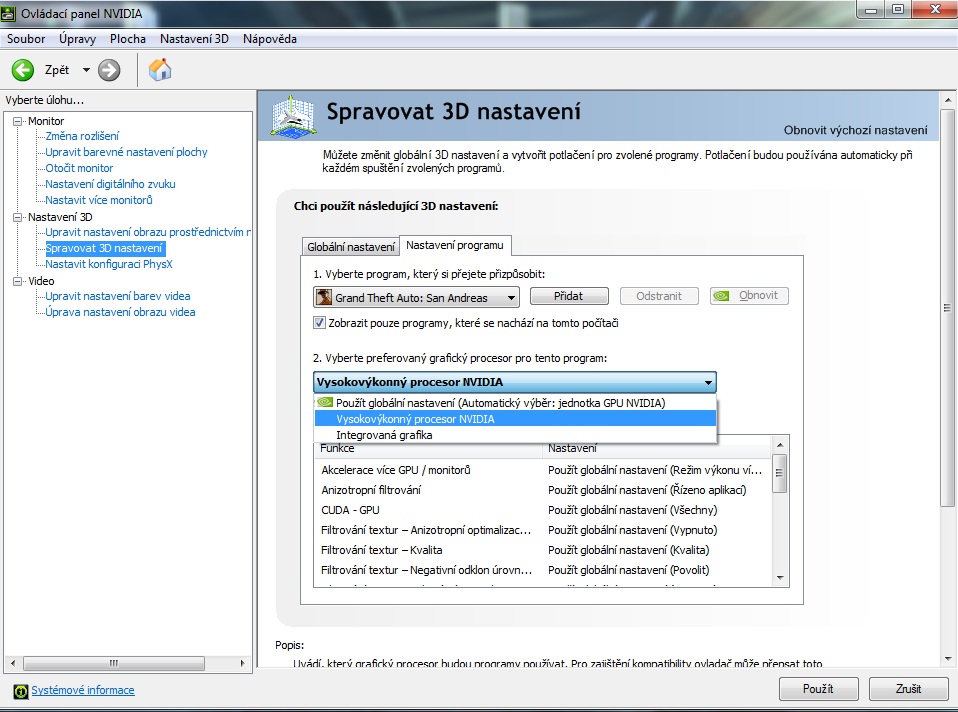Open 'Nastavení digitálního zvuku'
Viewport: 958px width, 712px height.
(x=110, y=183)
